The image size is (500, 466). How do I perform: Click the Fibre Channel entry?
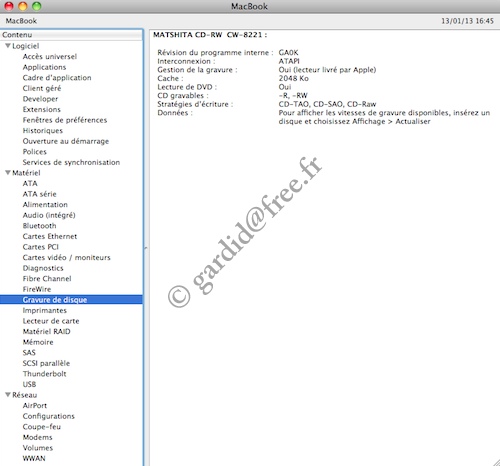pos(47,279)
